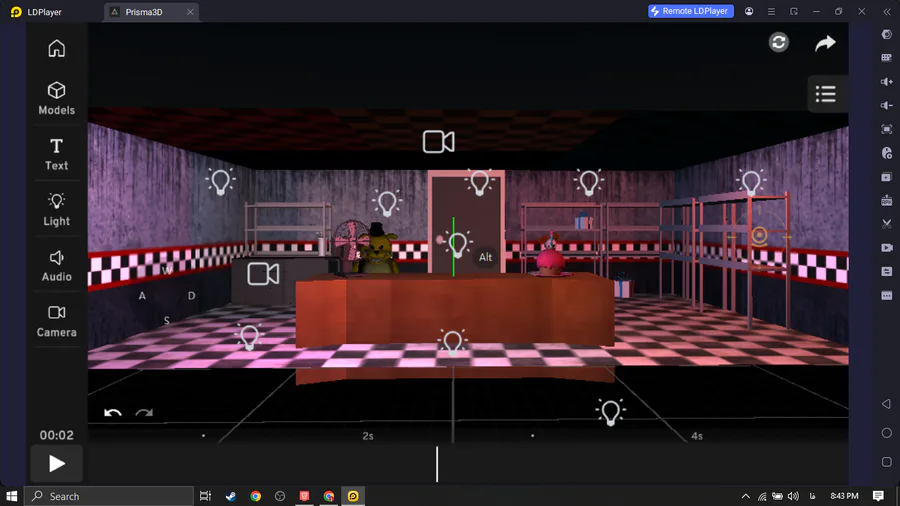Click the D key overlay
Viewport: 900px width, 506px height.
(x=191, y=296)
